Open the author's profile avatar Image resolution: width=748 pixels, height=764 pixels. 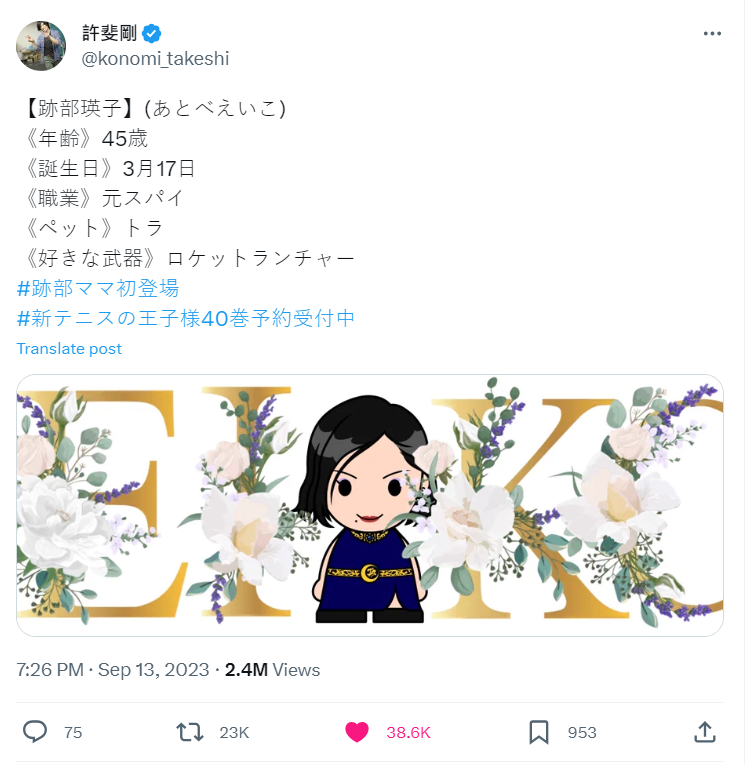[41, 46]
